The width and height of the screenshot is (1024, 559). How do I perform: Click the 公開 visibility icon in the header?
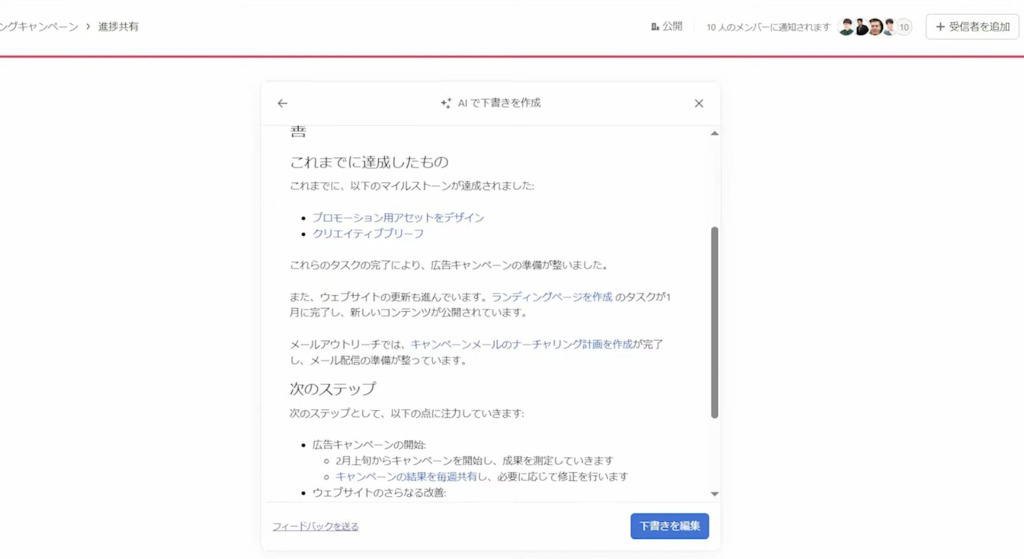coord(655,27)
